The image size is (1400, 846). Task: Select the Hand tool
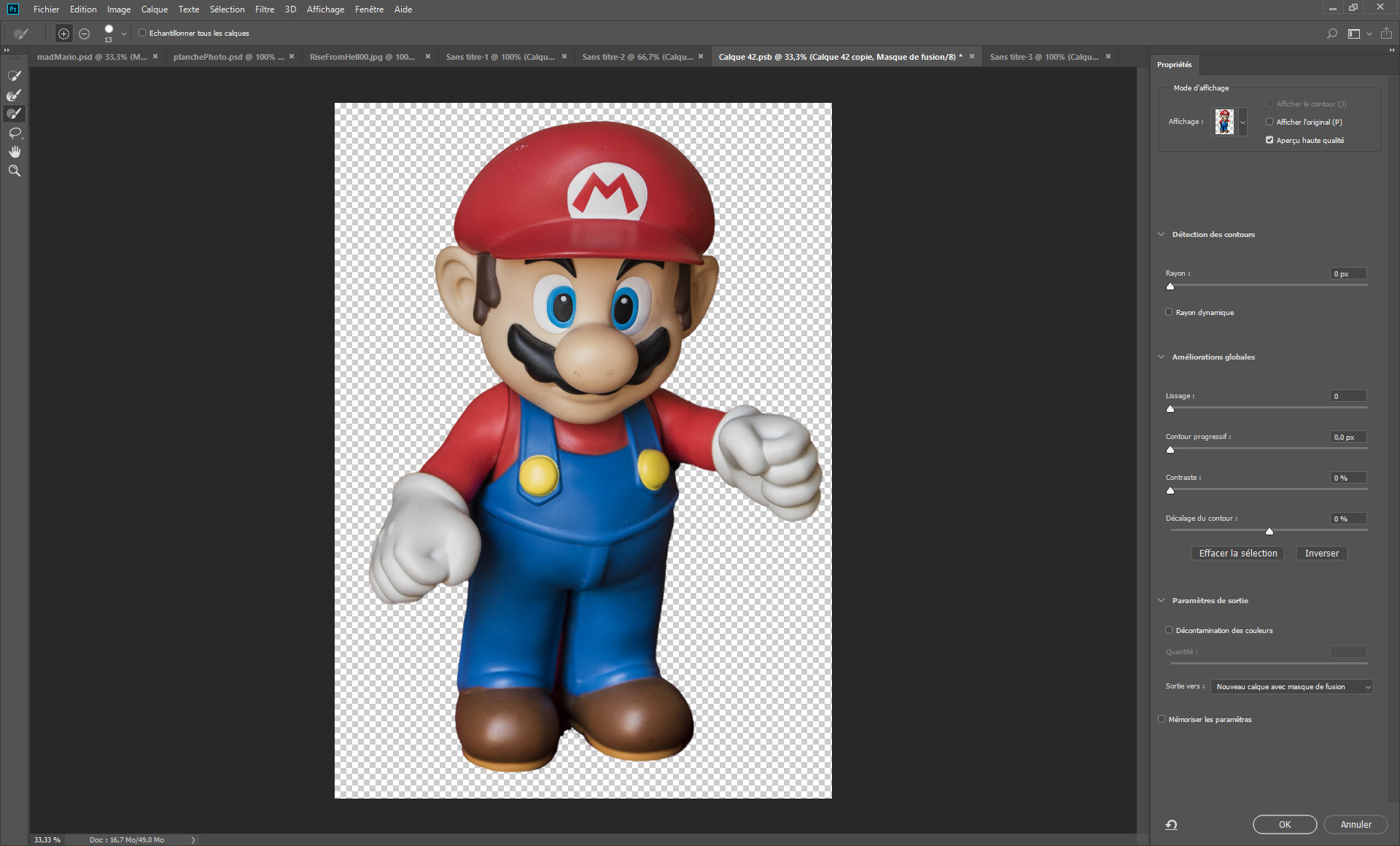tap(14, 152)
